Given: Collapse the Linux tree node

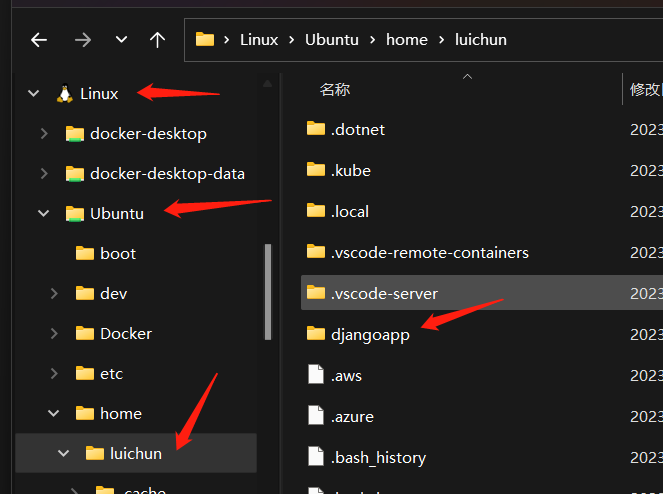Looking at the screenshot, I should coord(34,94).
